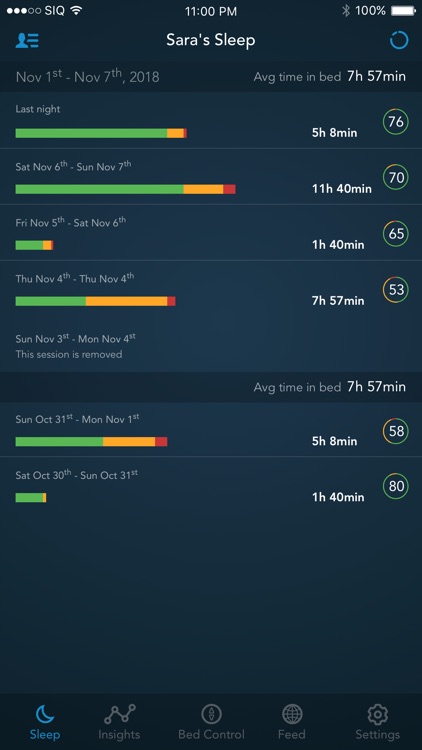Image resolution: width=422 pixels, height=750 pixels.
Task: Tap the 53 sleep score circle
Action: (396, 289)
